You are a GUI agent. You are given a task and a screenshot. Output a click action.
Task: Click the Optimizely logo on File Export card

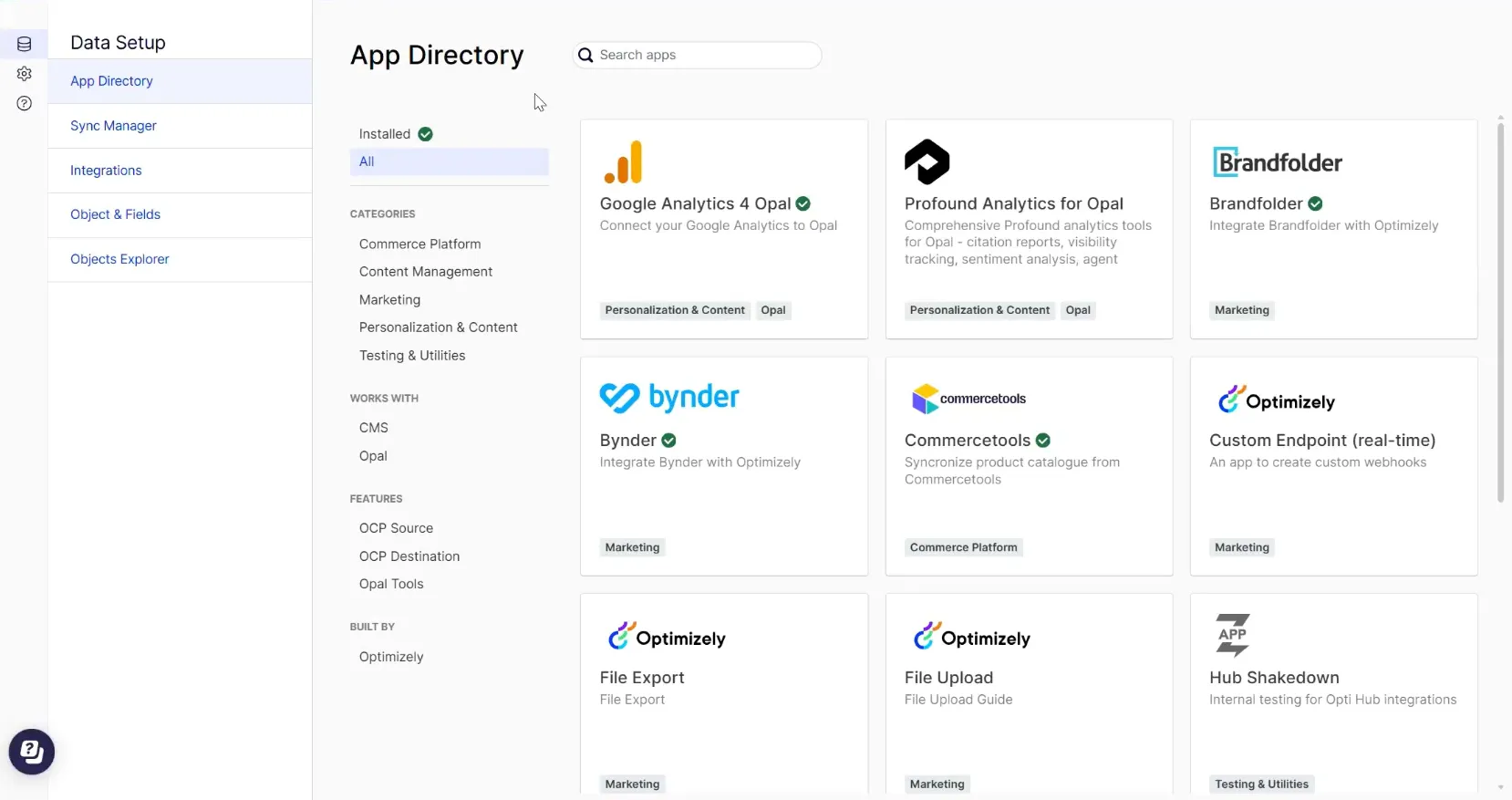[667, 637]
